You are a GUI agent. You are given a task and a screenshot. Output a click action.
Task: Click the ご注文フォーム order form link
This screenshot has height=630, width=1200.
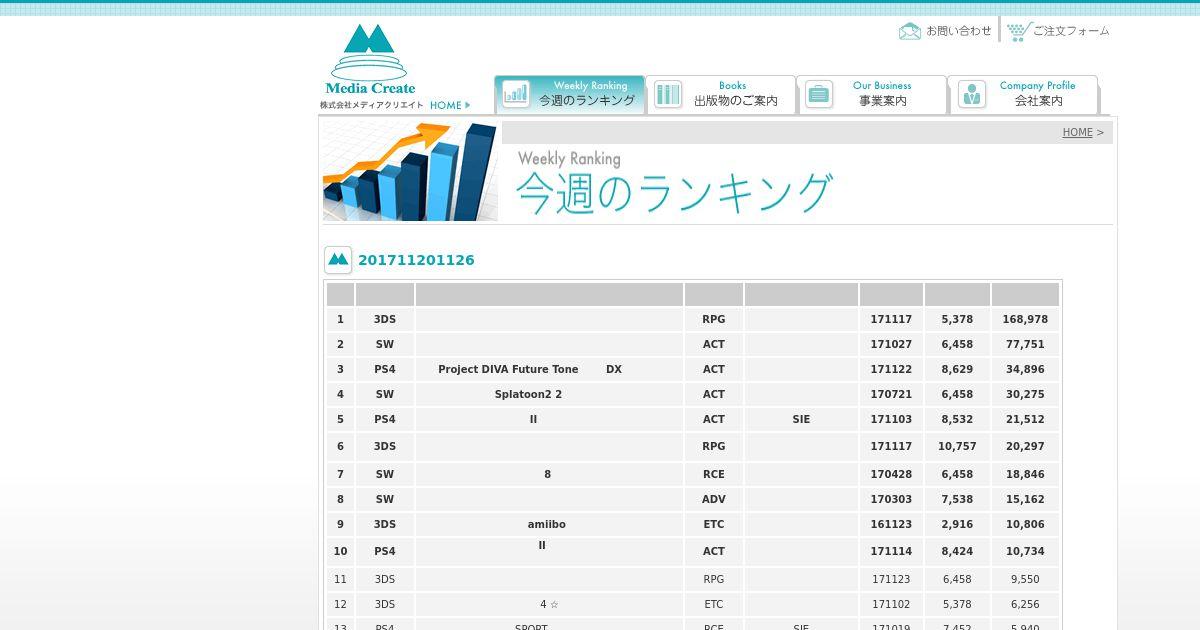[1071, 31]
